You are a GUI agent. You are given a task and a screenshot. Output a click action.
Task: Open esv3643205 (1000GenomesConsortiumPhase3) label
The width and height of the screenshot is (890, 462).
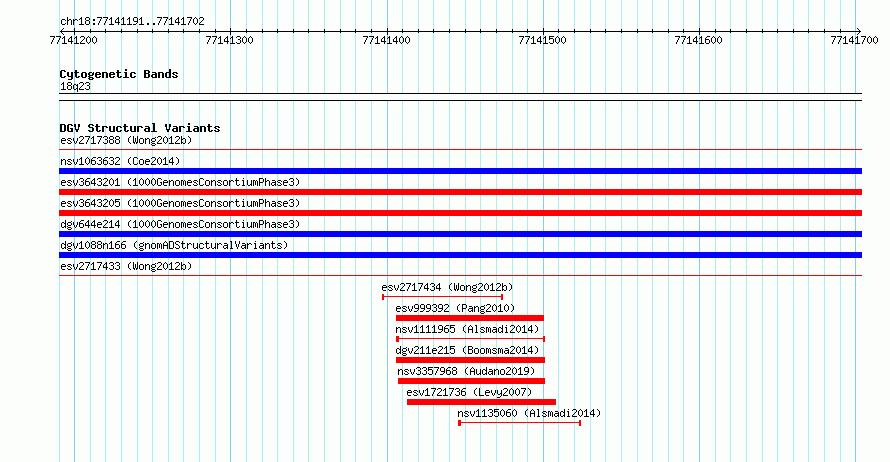click(180, 203)
